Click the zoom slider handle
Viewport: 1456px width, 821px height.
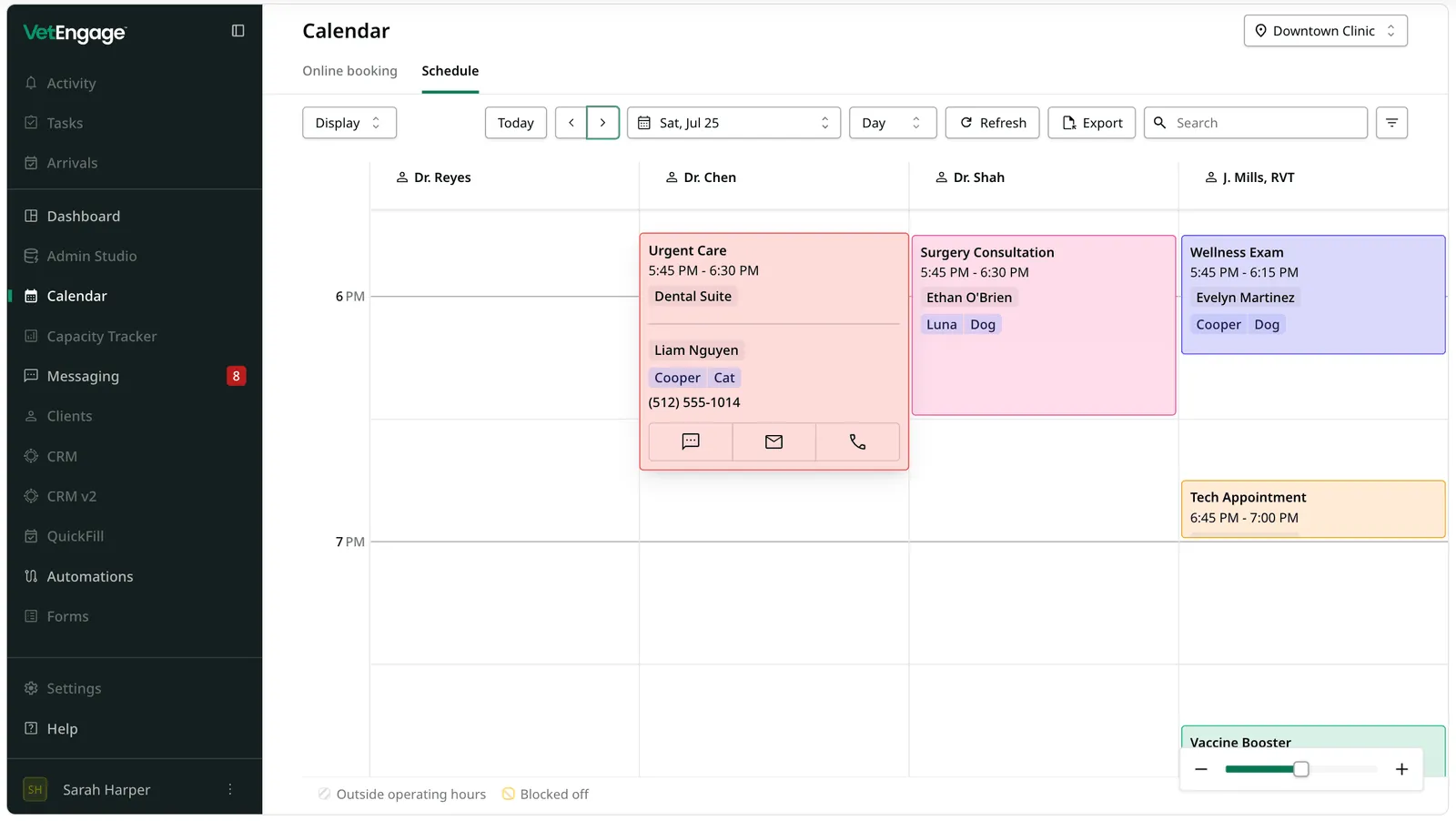pyautogui.click(x=1301, y=769)
